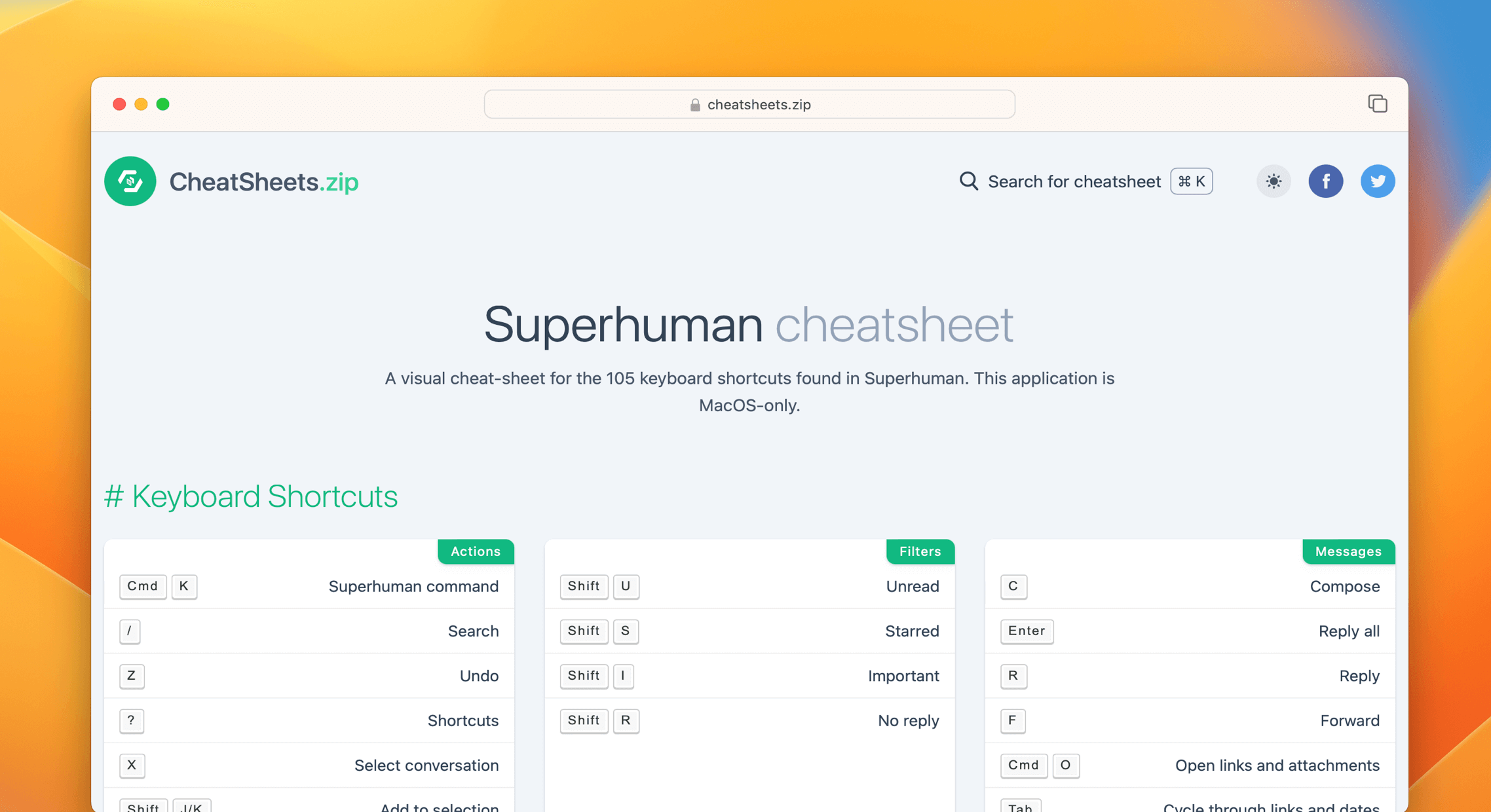Viewport: 1491px width, 812px height.
Task: Click the 'Superhuman command' label
Action: (413, 586)
